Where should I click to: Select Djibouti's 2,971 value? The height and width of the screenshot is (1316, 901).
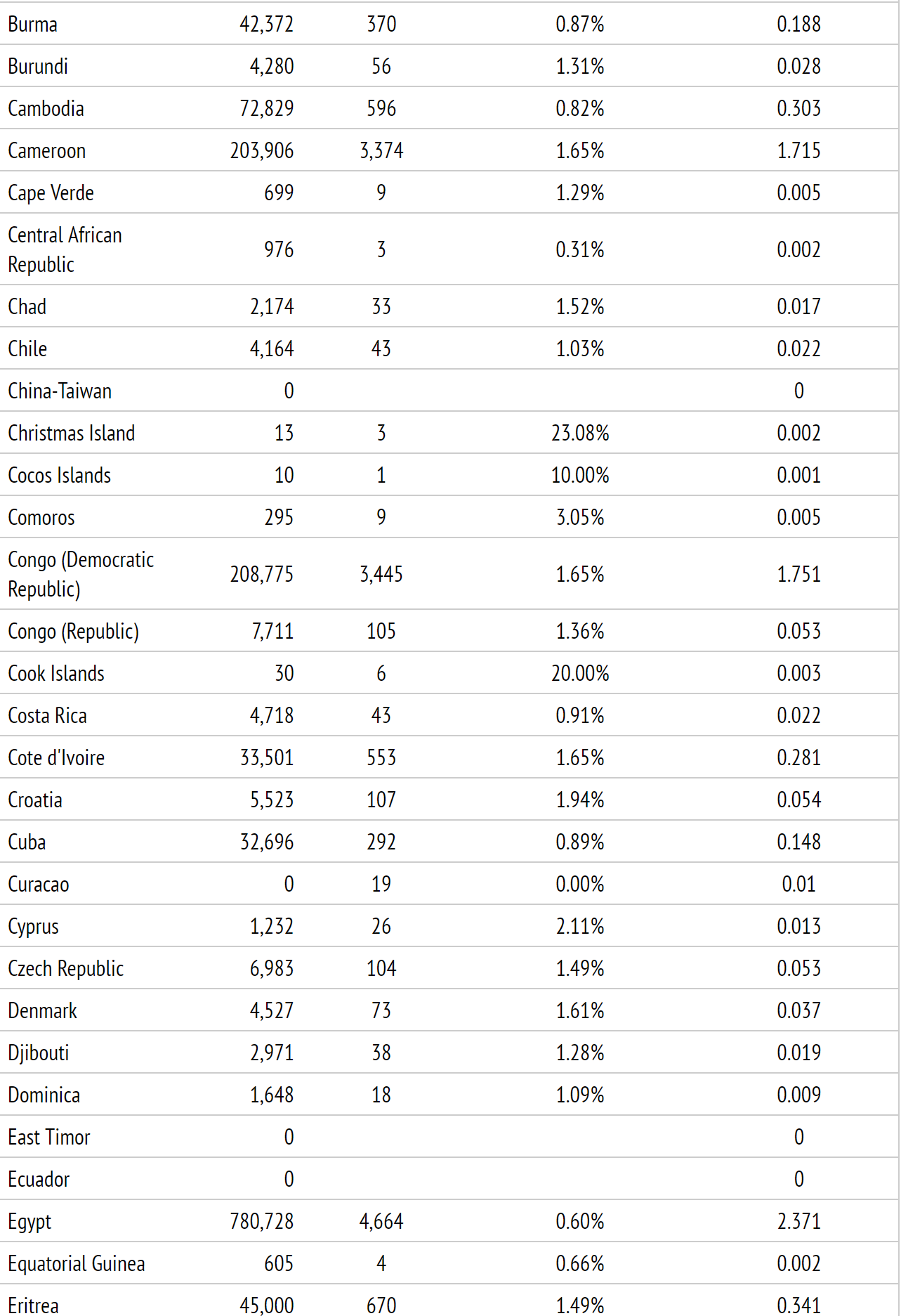(272, 1053)
